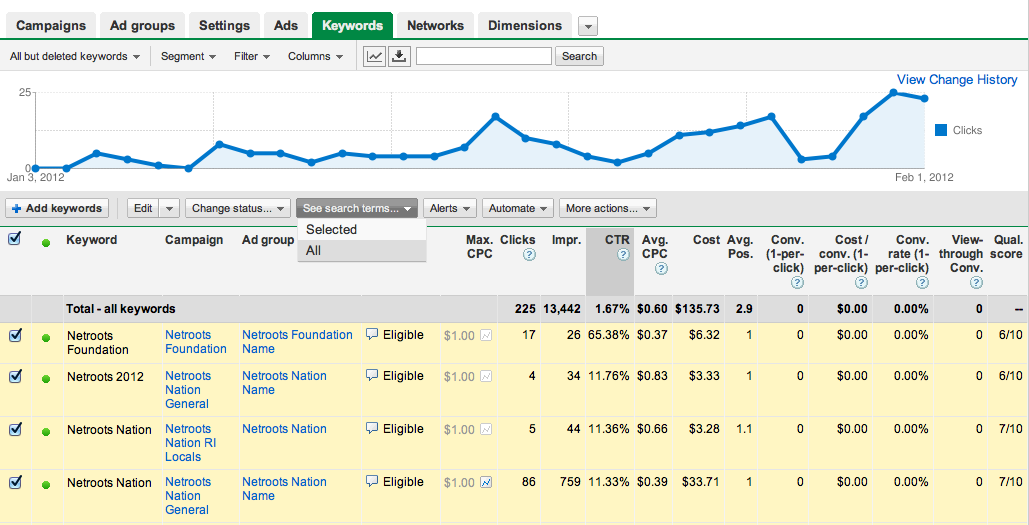This screenshot has width=1029, height=525.
Task: Collapse the See search terms dropdown
Action: [x=357, y=209]
